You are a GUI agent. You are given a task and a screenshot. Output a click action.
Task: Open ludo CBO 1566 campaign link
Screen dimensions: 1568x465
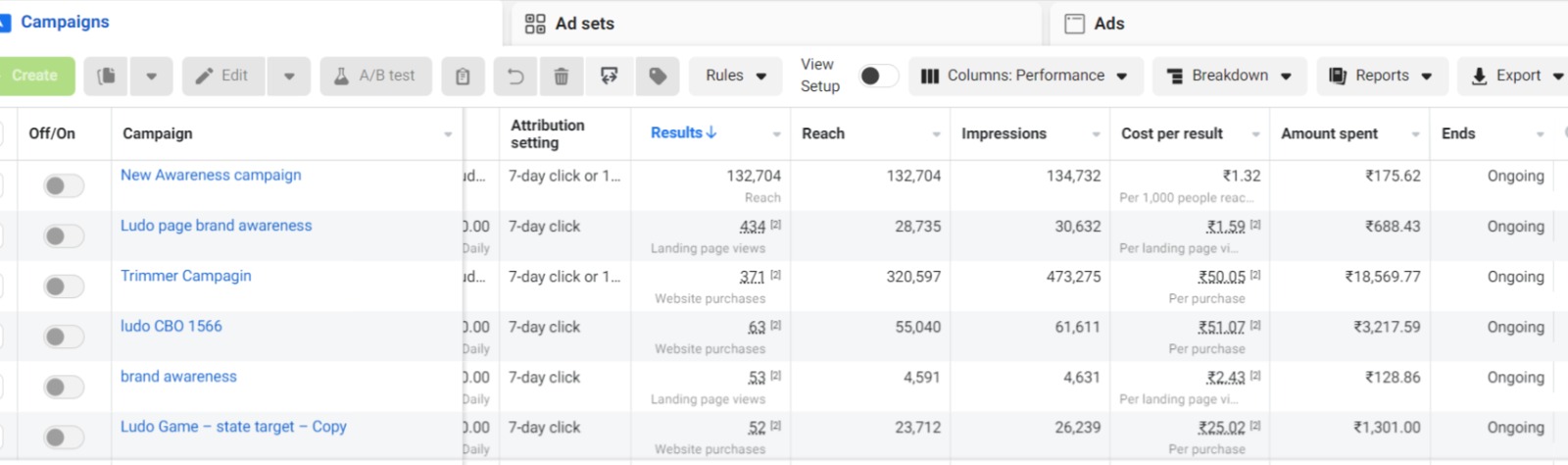[171, 326]
